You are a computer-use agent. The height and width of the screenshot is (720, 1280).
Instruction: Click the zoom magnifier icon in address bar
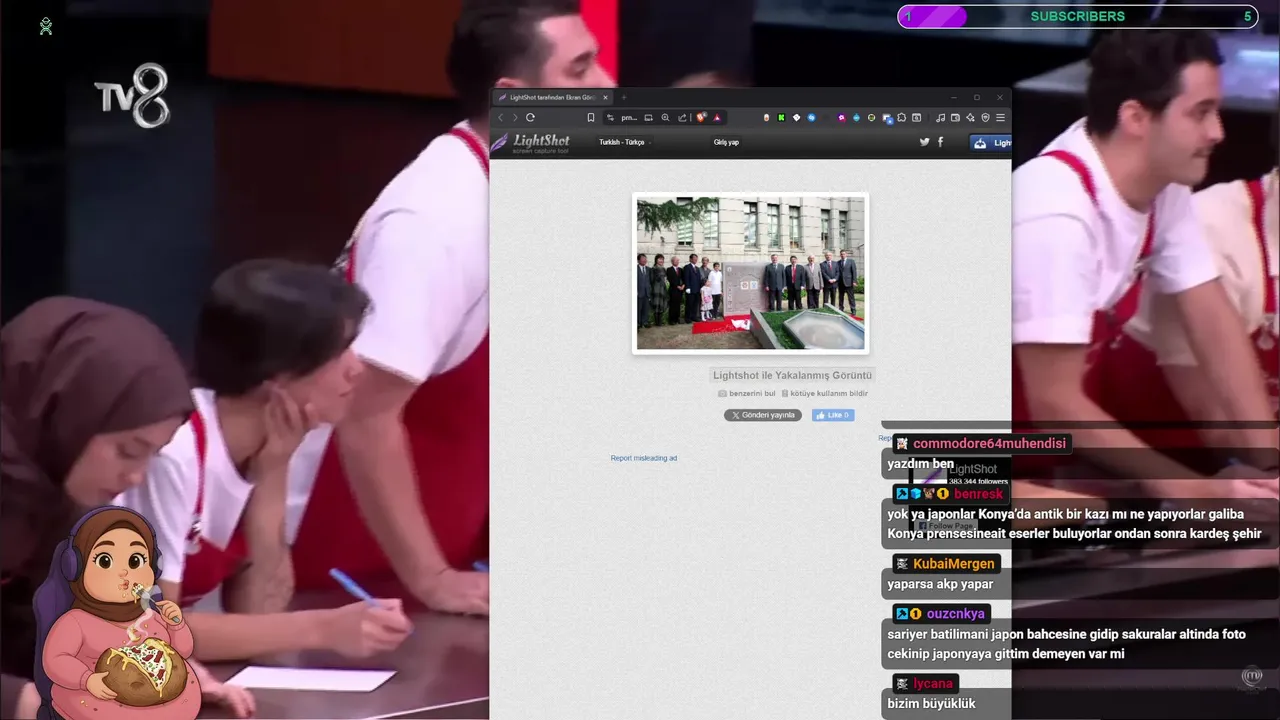pos(665,117)
